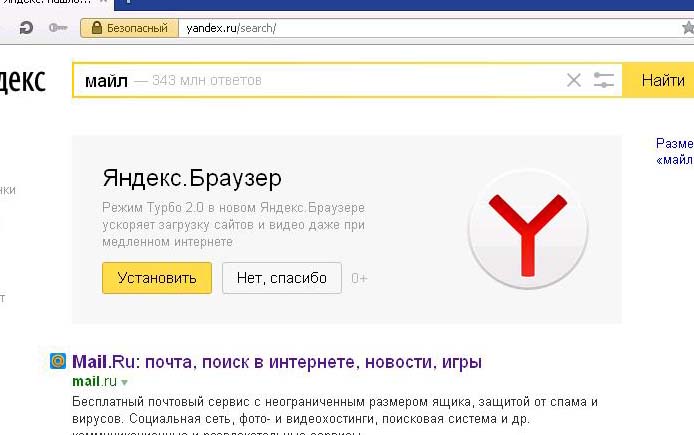Click the Mail.Ru favicon next to result
Screen dimensions: 694x435
click(x=58, y=361)
